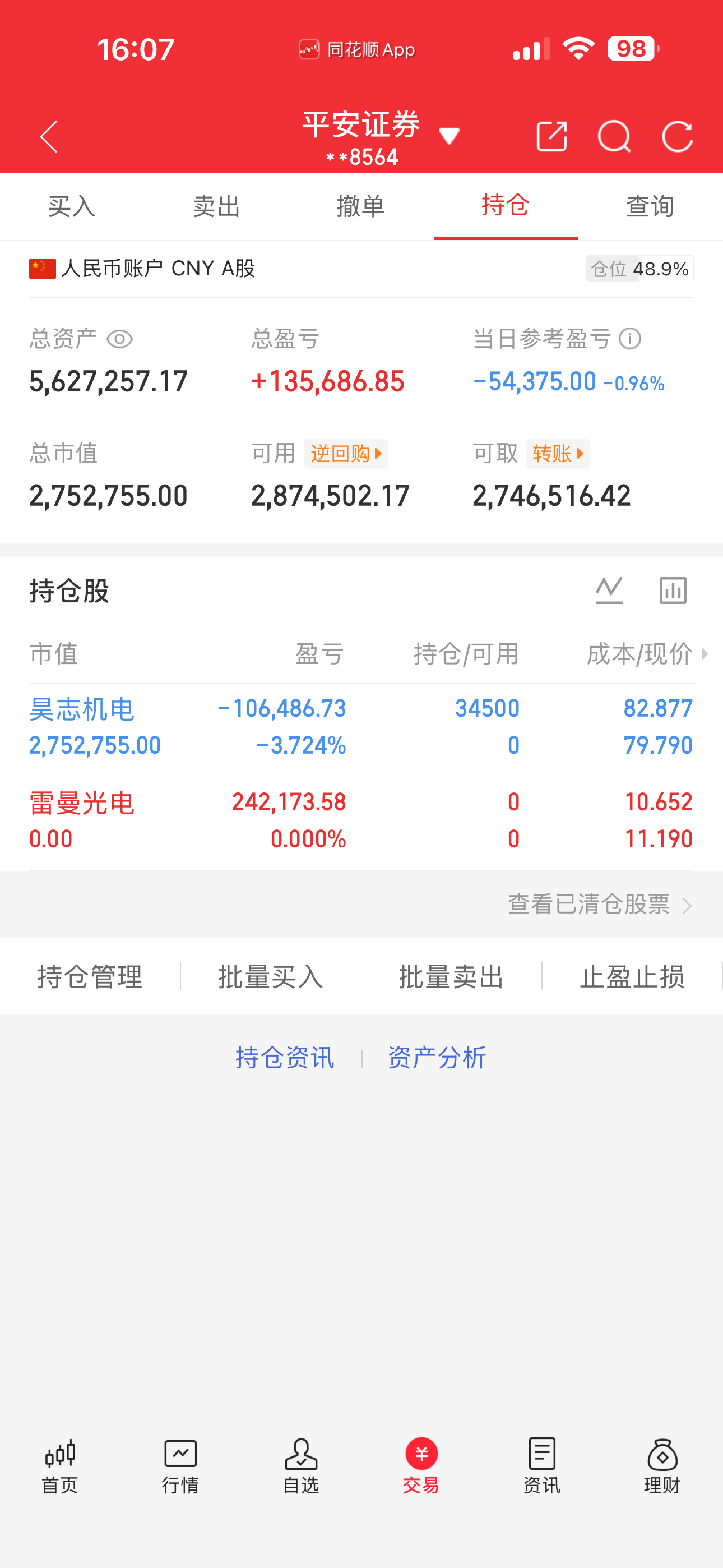Open the 昊志机电 holding row
The image size is (723, 1568).
361,730
